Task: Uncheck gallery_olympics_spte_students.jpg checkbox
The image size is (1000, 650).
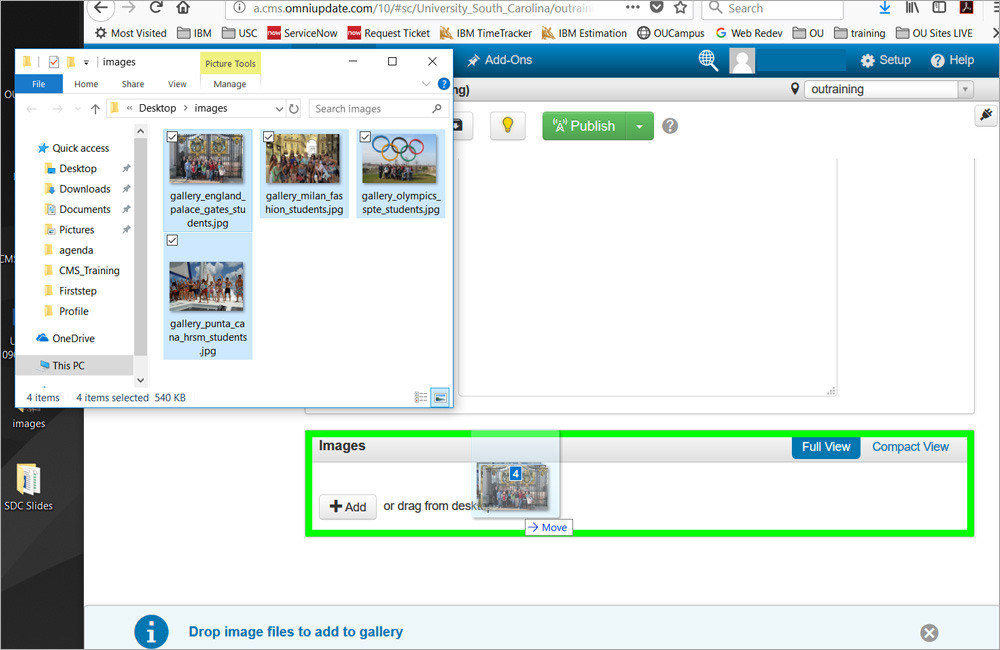Action: (365, 137)
